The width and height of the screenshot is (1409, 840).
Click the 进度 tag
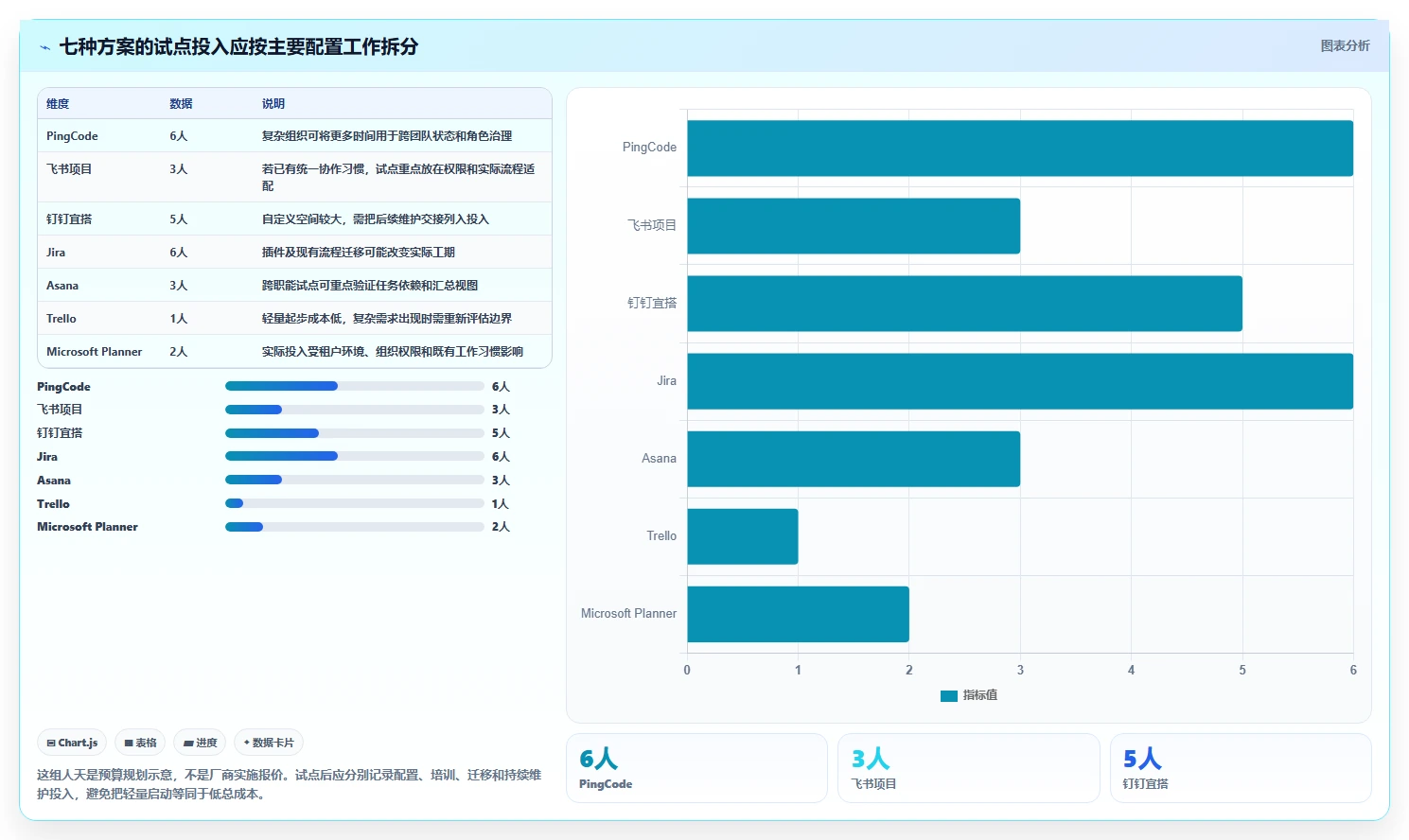click(200, 743)
